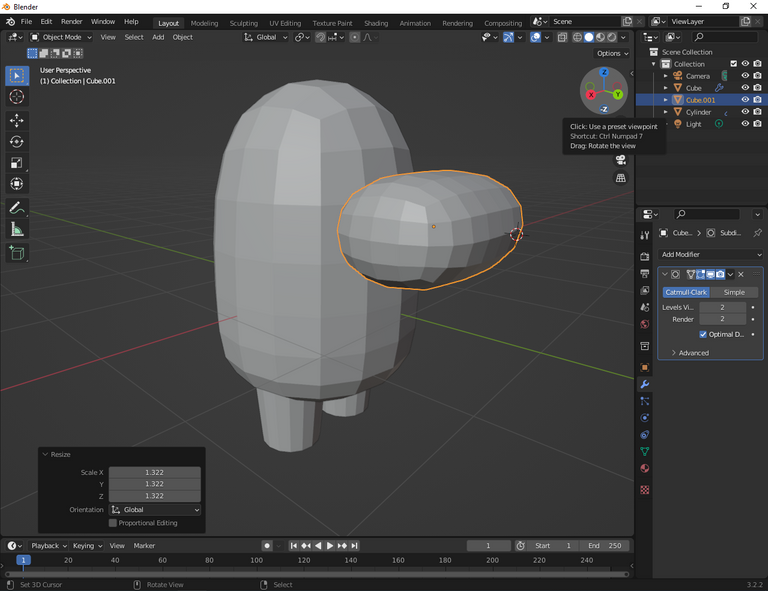Switch to Modeling workspace tab
The image size is (768, 591).
click(x=204, y=24)
